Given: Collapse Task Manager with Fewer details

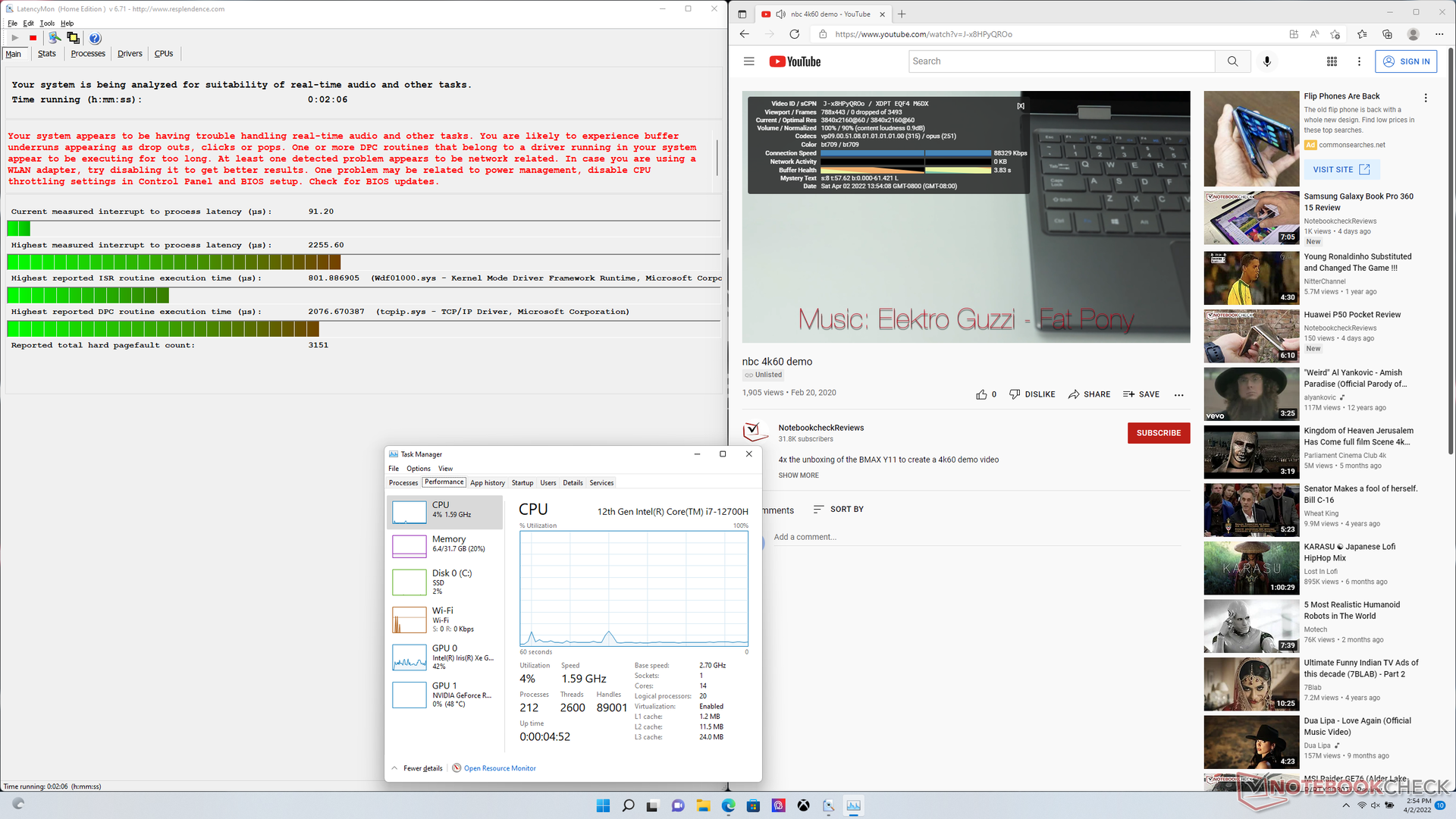Looking at the screenshot, I should click(422, 768).
